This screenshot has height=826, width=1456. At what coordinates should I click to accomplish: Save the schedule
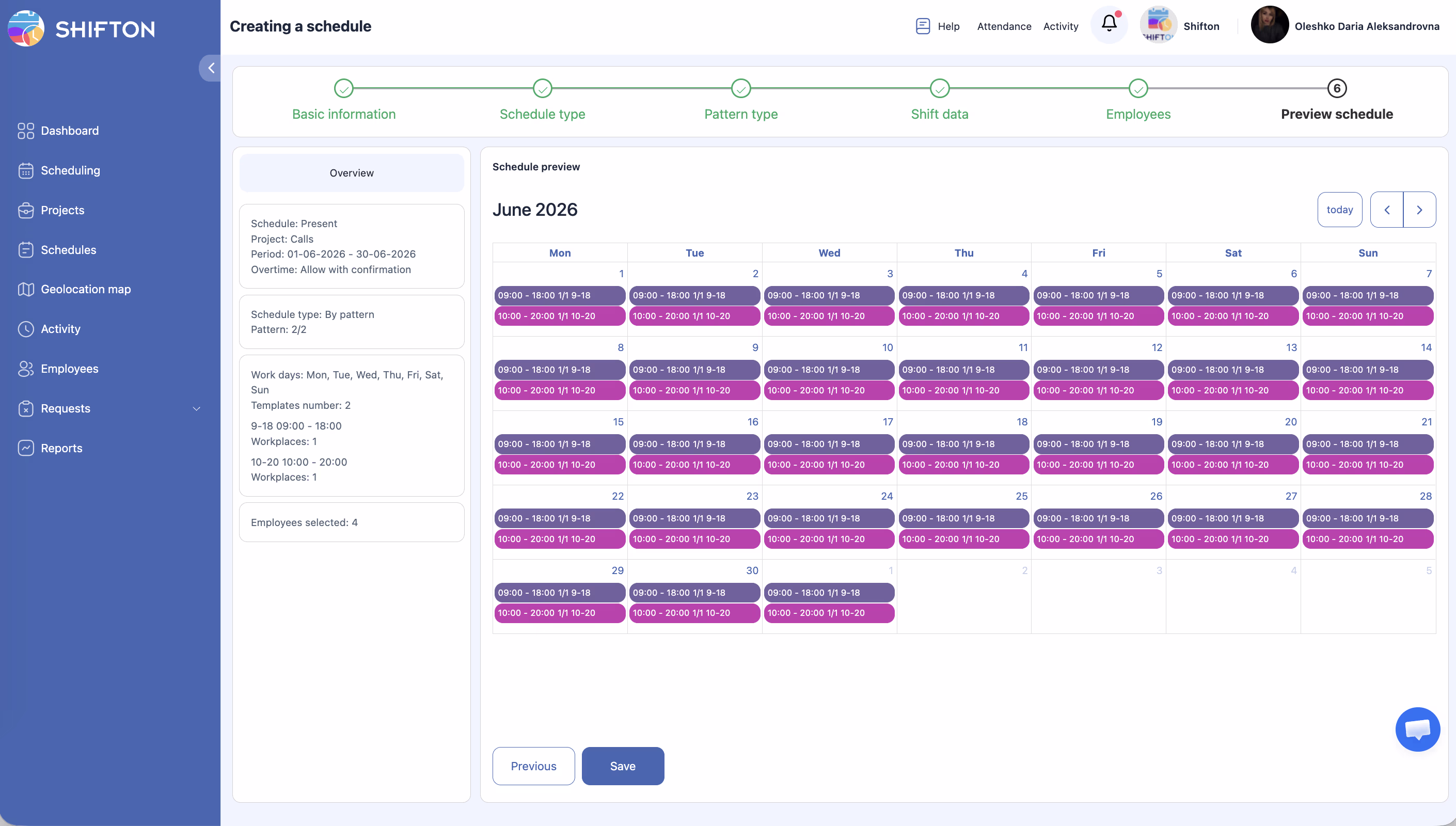click(622, 766)
